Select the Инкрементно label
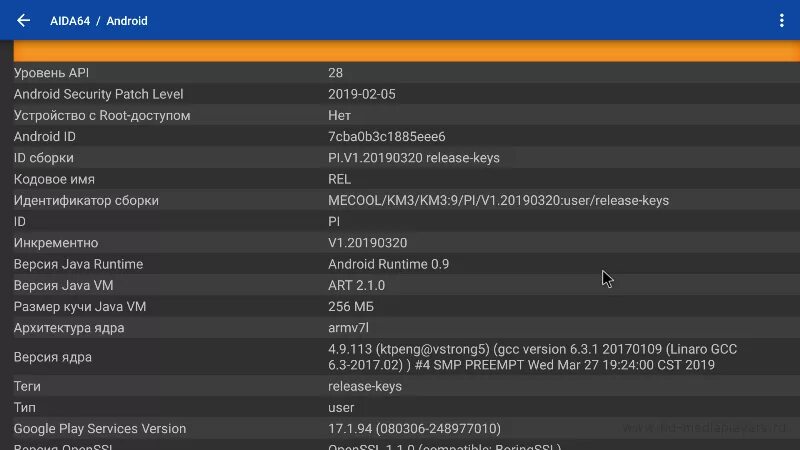This screenshot has height=450, width=800. point(56,243)
